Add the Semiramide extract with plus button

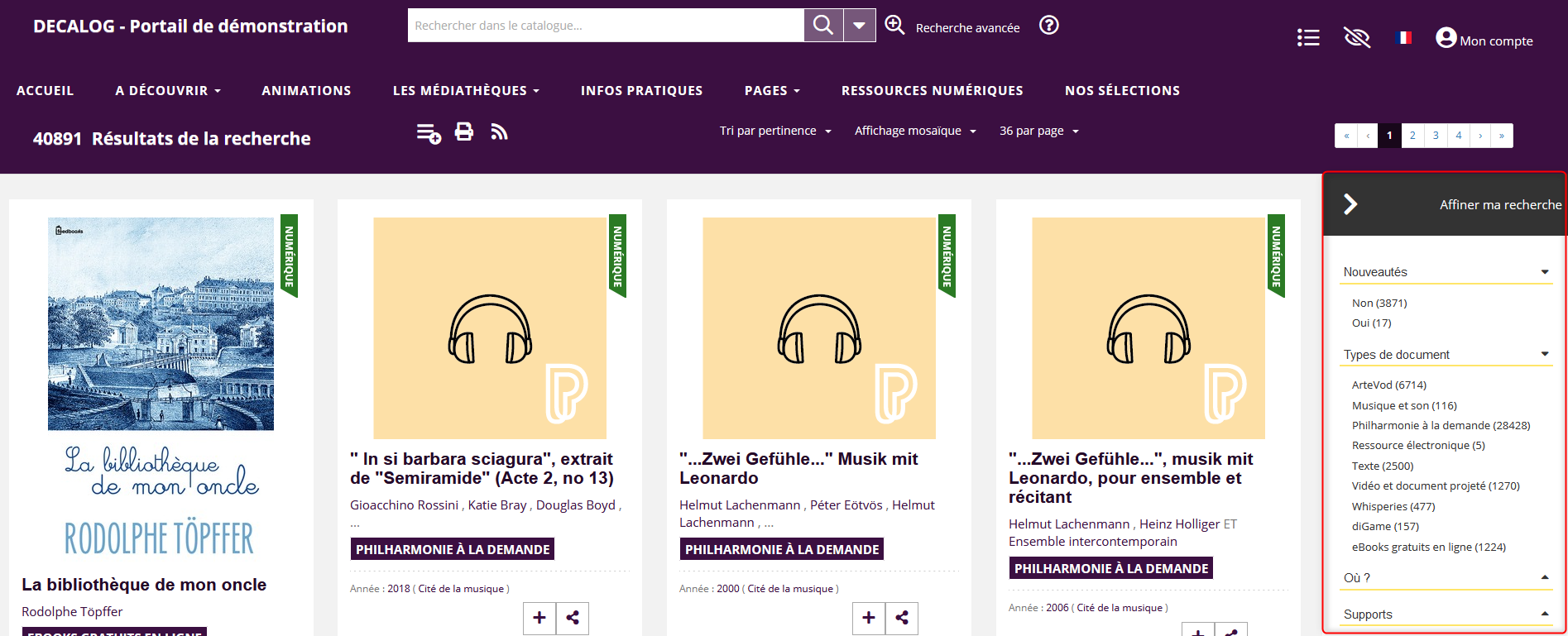tap(539, 618)
